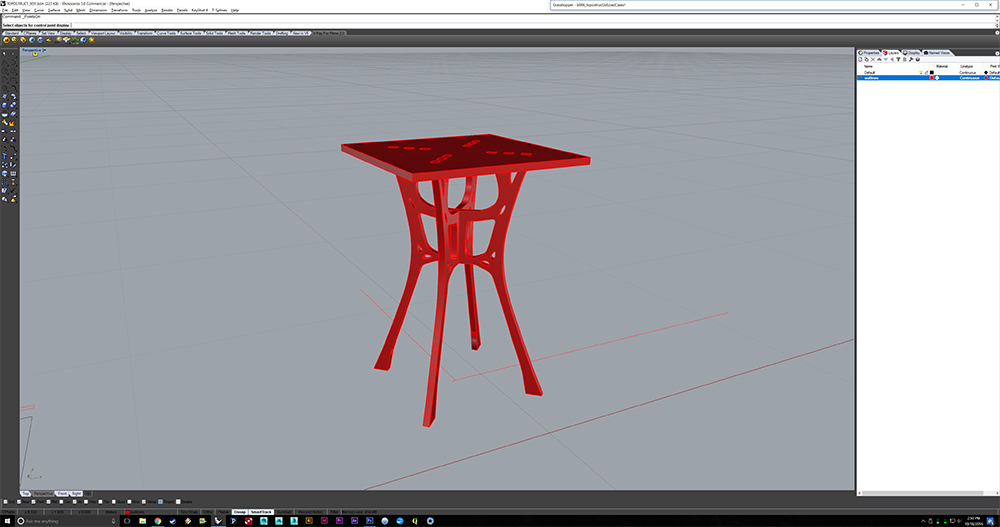Viewport: 1000px width, 527px height.
Task: Click the Cortana Ask me anything box
Action: [67, 521]
